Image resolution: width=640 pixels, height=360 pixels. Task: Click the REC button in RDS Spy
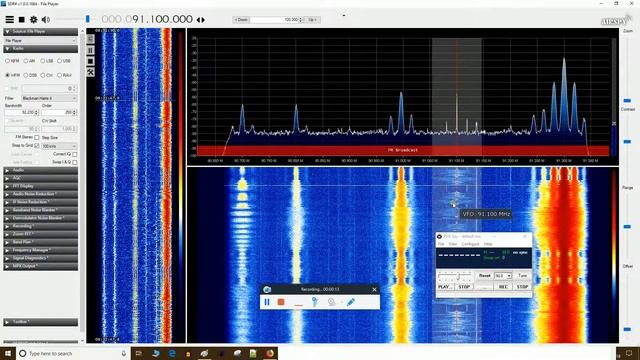pos(503,287)
